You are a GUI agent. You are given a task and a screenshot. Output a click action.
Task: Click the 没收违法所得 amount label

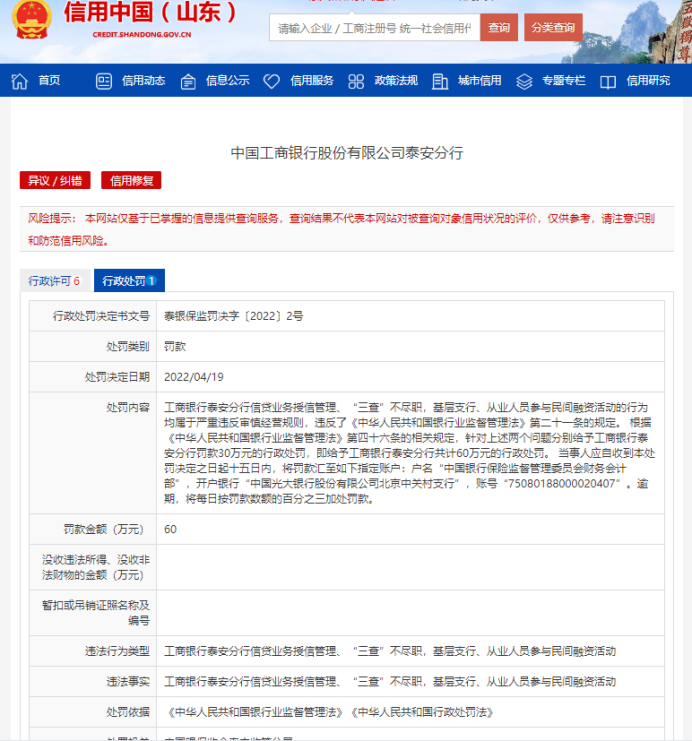96,567
